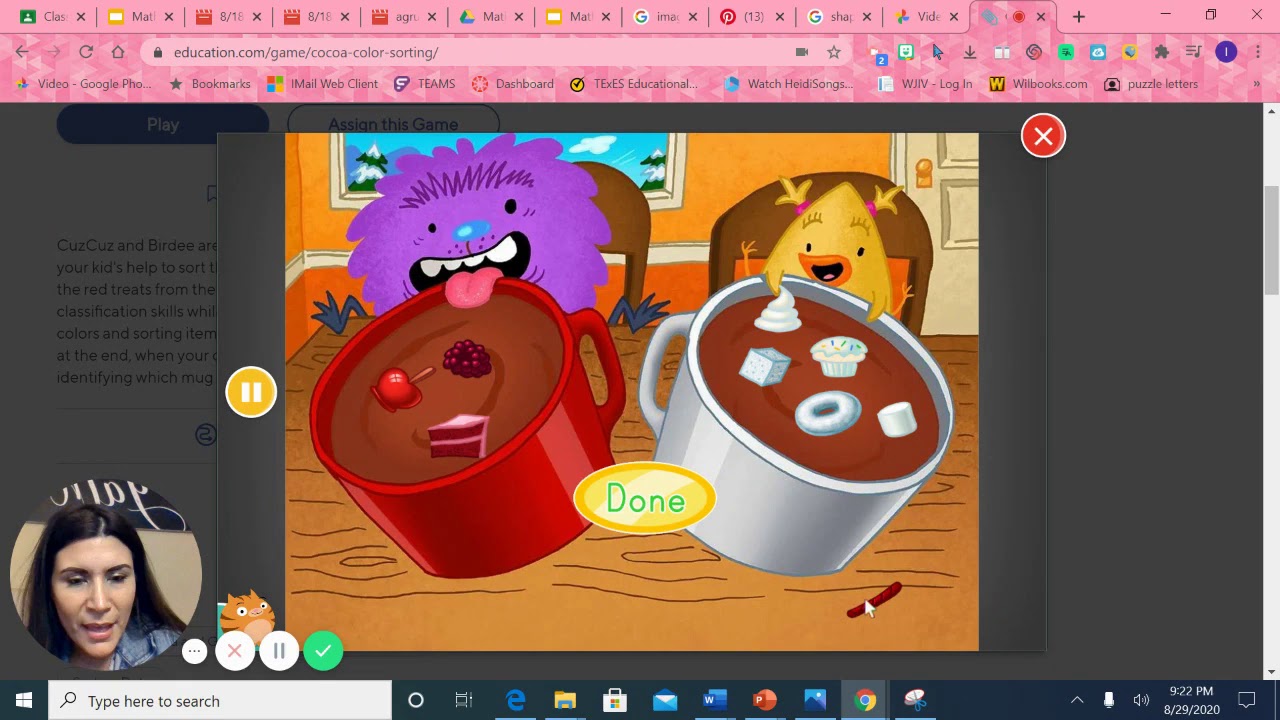
Task: Open File Explorer from the taskbar
Action: click(x=565, y=700)
